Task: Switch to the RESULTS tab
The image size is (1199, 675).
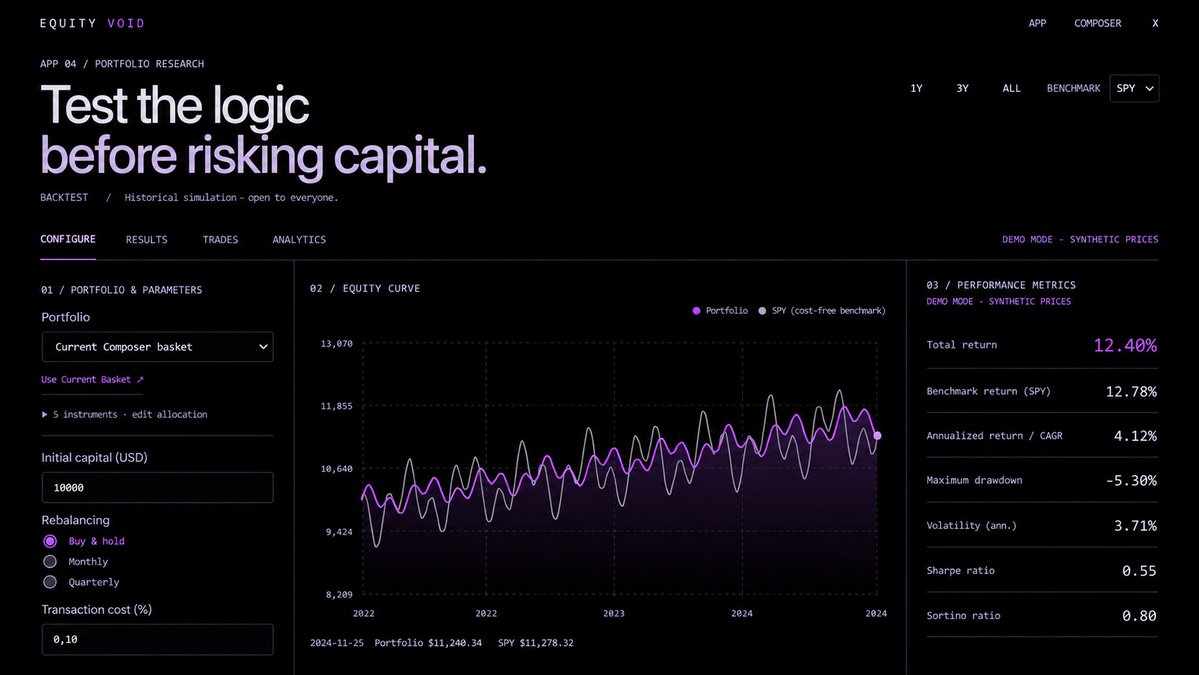Action: pos(146,240)
